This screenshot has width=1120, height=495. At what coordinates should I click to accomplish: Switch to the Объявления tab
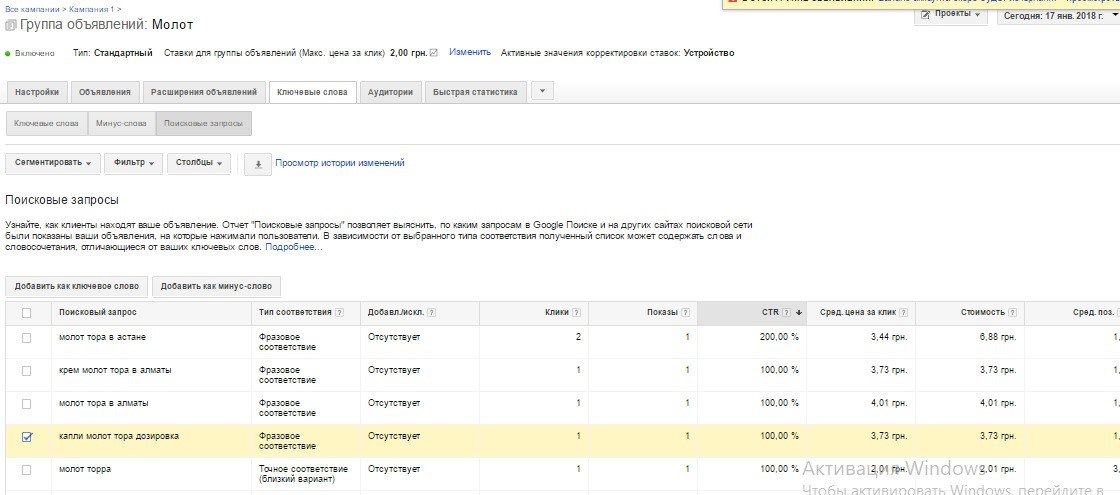click(x=105, y=92)
